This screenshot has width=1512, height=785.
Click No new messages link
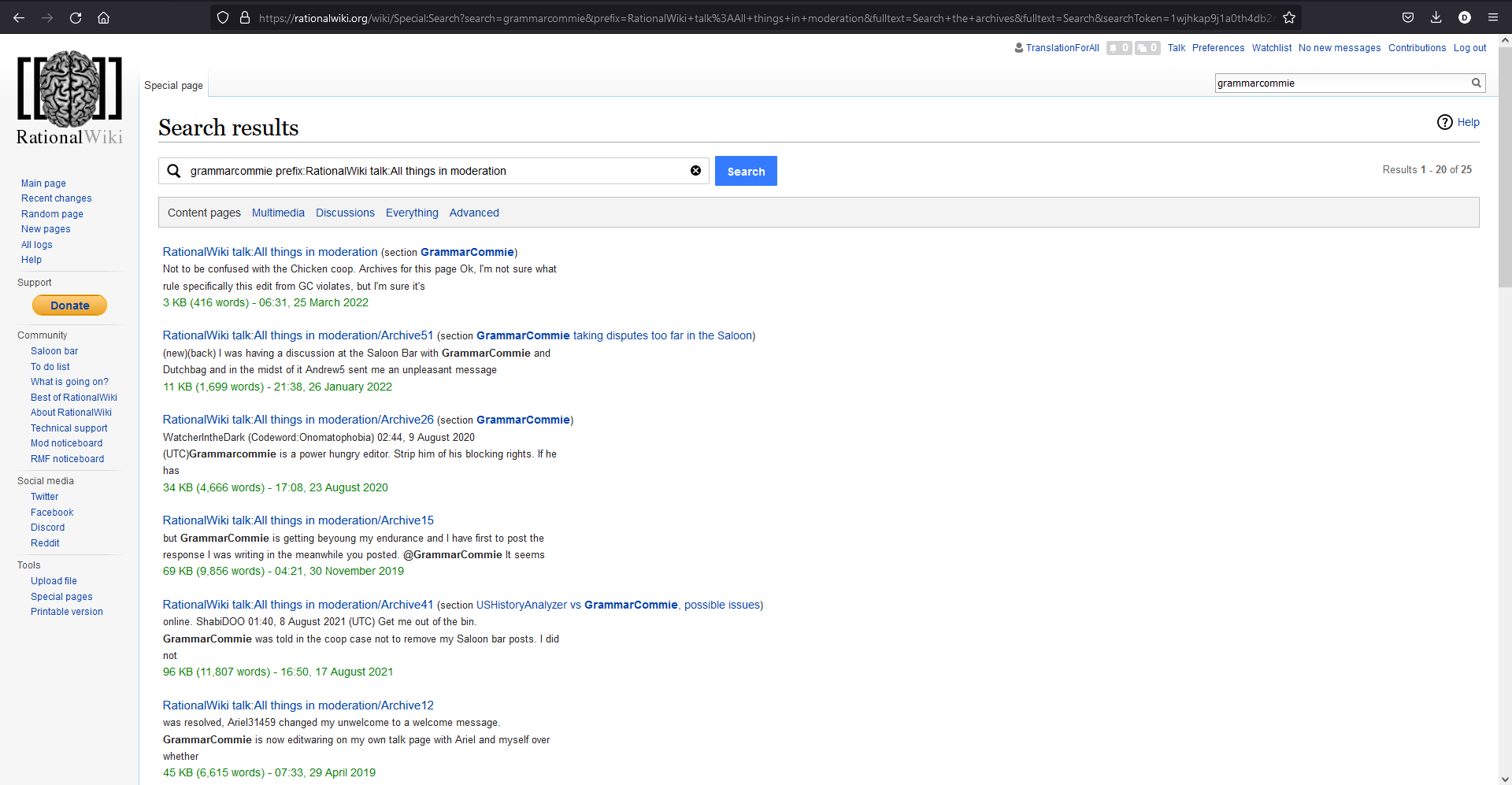[1340, 48]
